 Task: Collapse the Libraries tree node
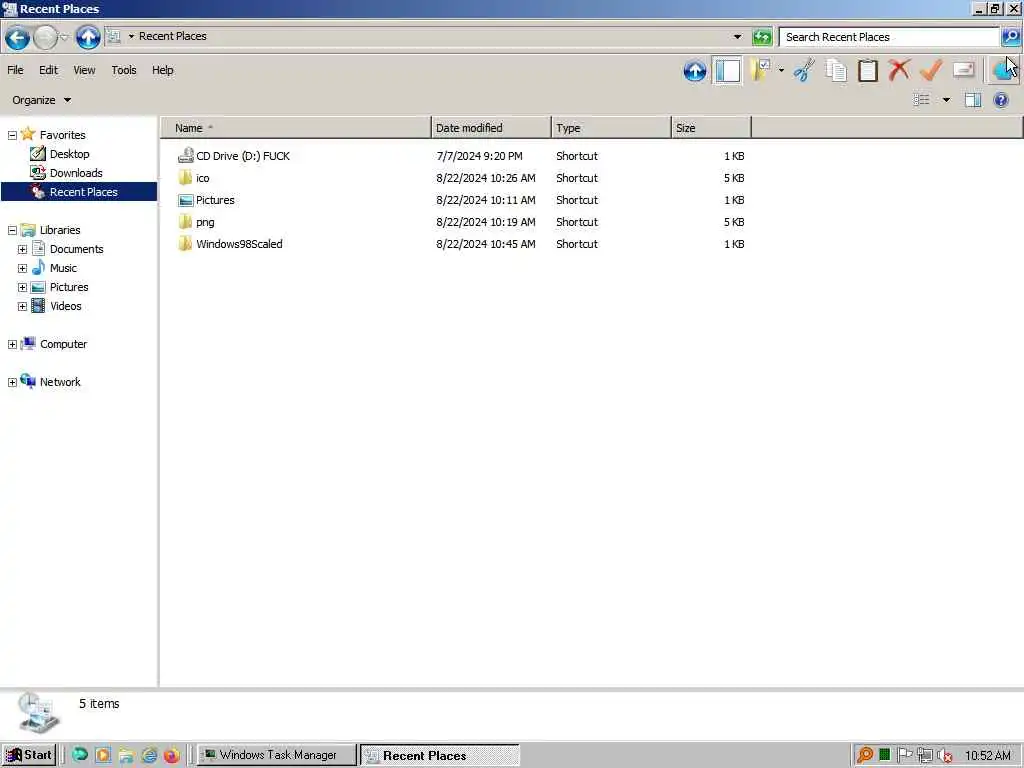pyautogui.click(x=12, y=231)
